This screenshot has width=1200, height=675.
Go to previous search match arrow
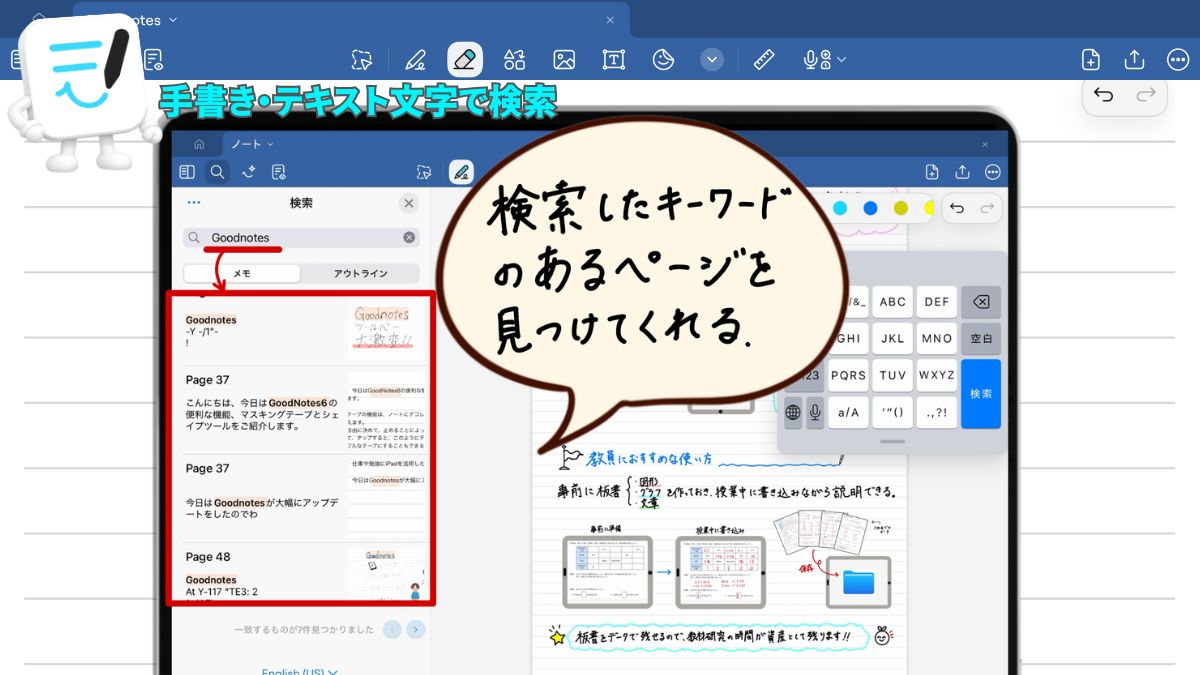click(392, 629)
